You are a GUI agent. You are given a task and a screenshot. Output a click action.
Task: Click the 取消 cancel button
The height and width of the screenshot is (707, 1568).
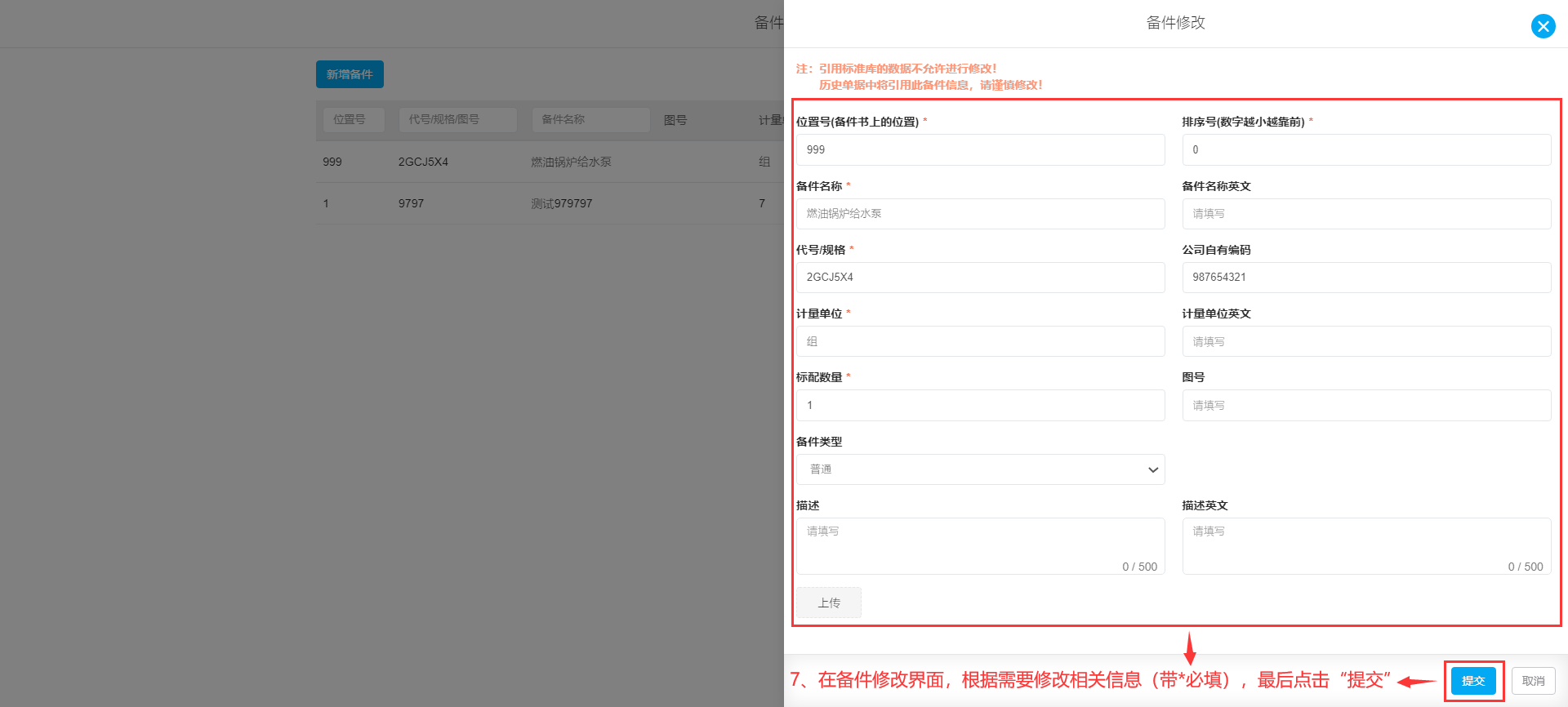click(x=1533, y=681)
